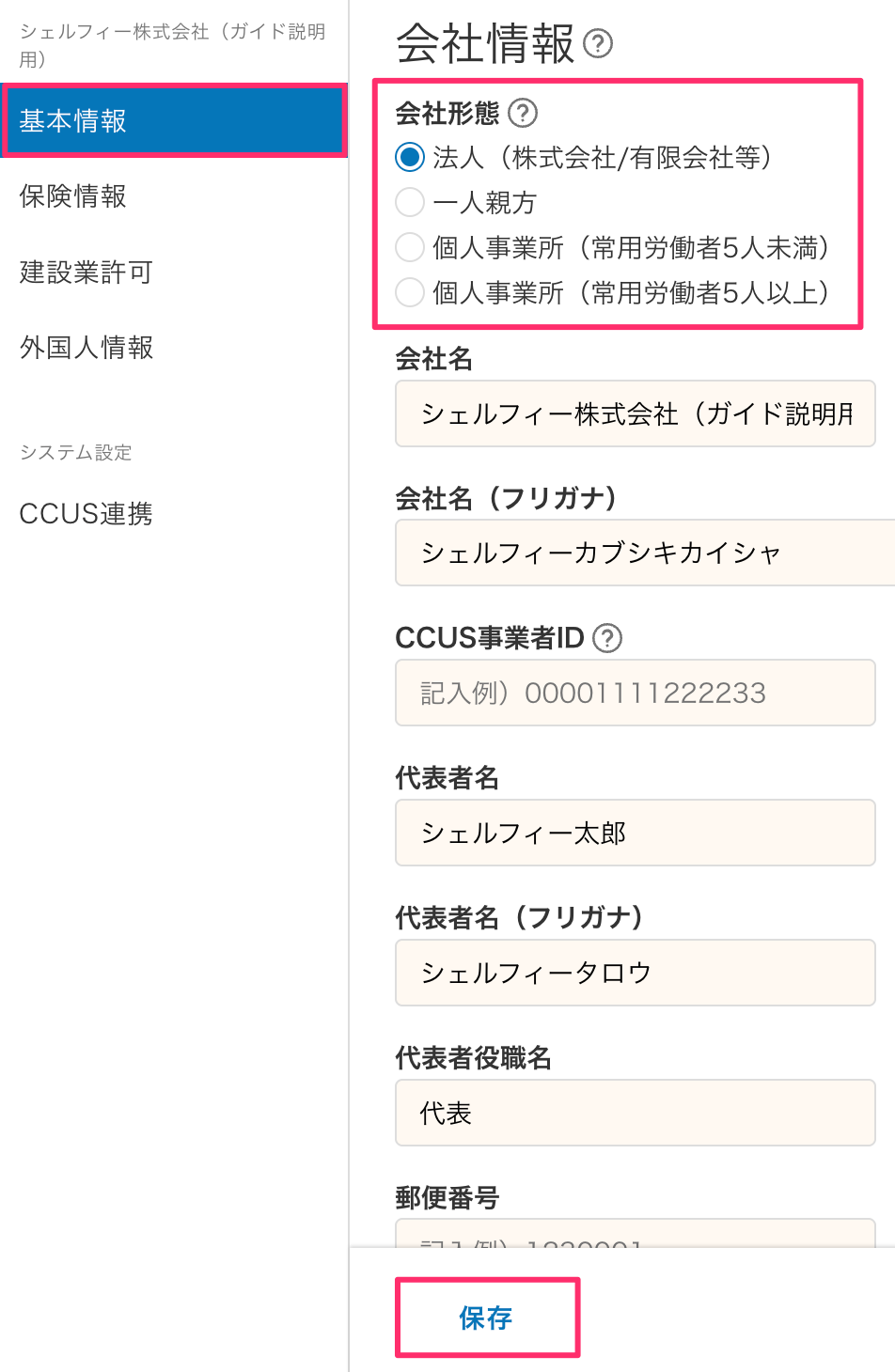
Task: Open the 基本情報 sidebar menu item
Action: [174, 120]
